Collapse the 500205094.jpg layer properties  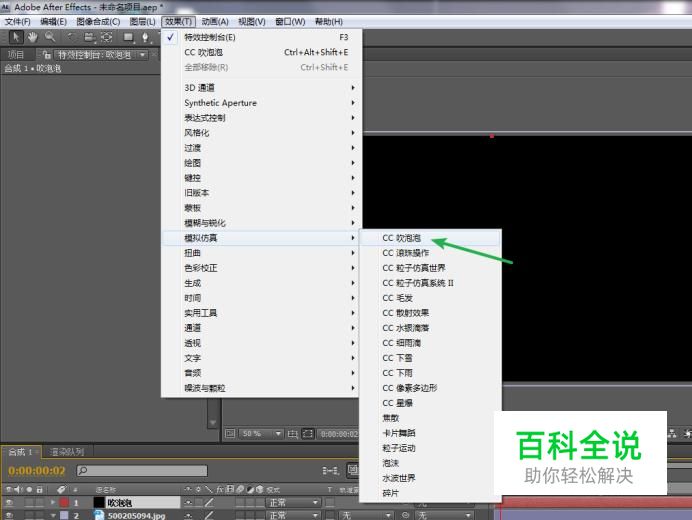pos(53,515)
